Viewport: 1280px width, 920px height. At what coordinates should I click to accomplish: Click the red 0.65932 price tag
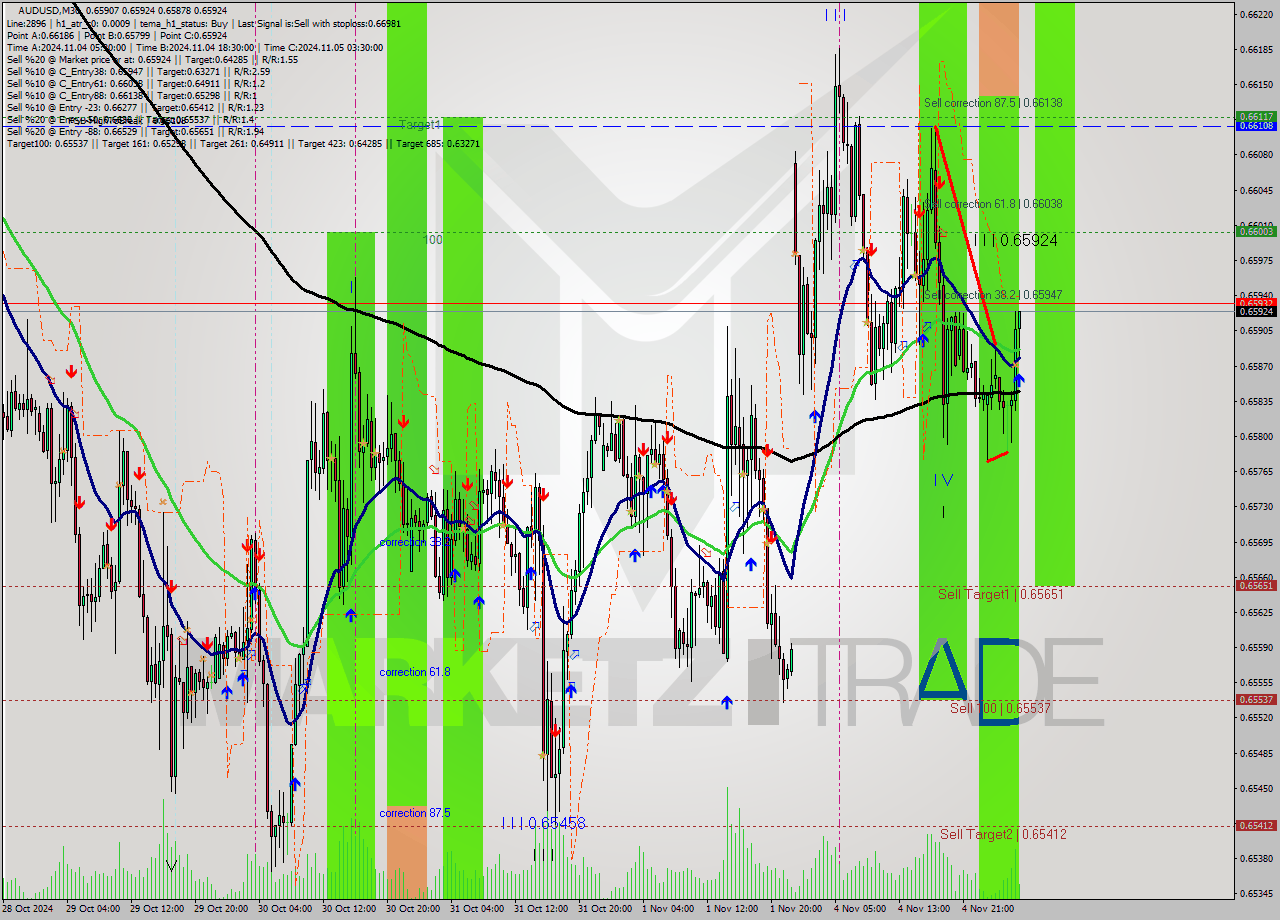[x=1256, y=302]
